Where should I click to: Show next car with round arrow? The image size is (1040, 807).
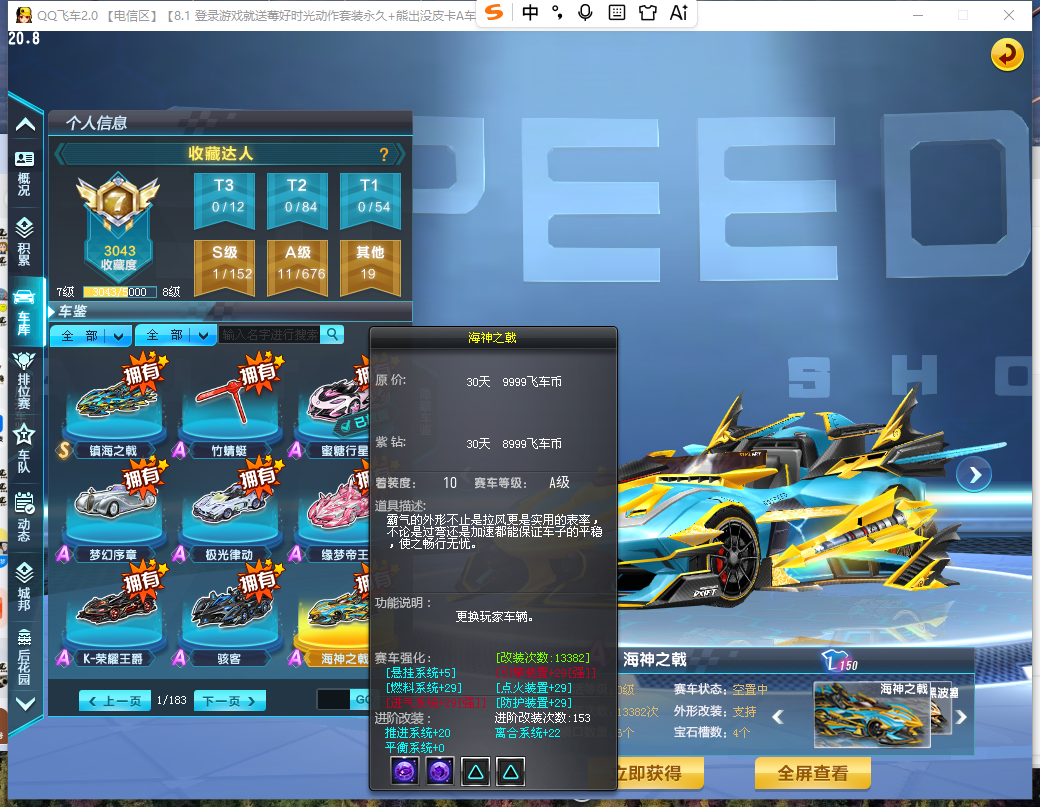[x=974, y=475]
